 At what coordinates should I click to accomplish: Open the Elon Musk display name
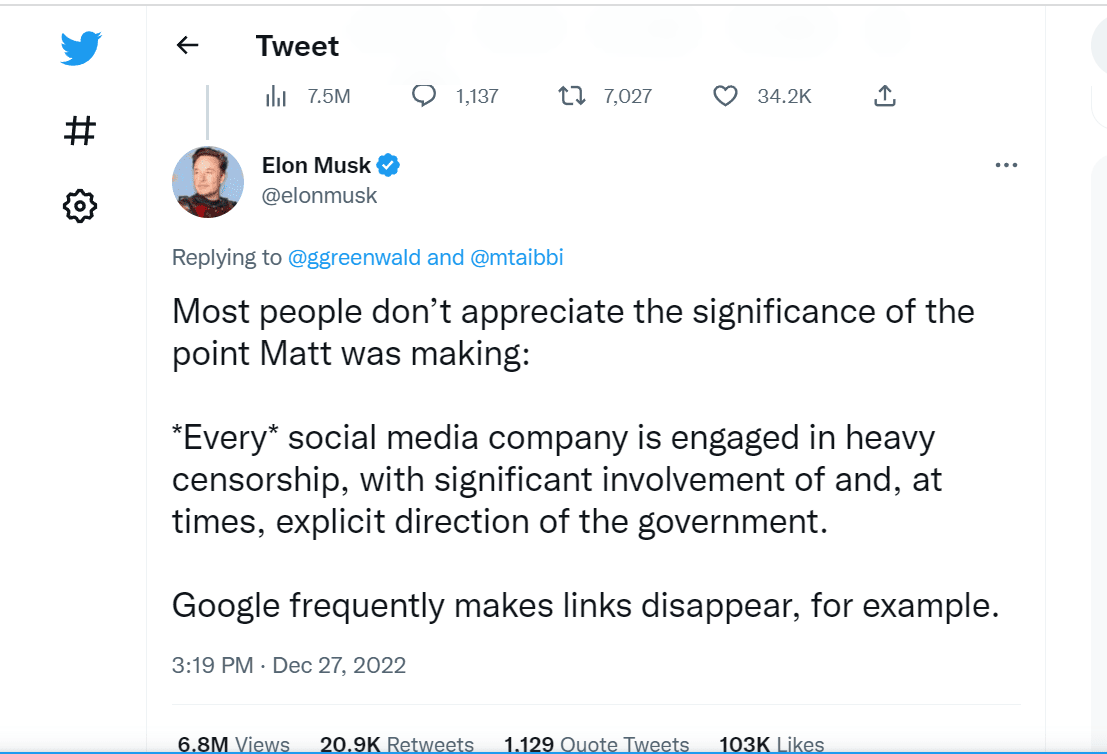pyautogui.click(x=316, y=165)
